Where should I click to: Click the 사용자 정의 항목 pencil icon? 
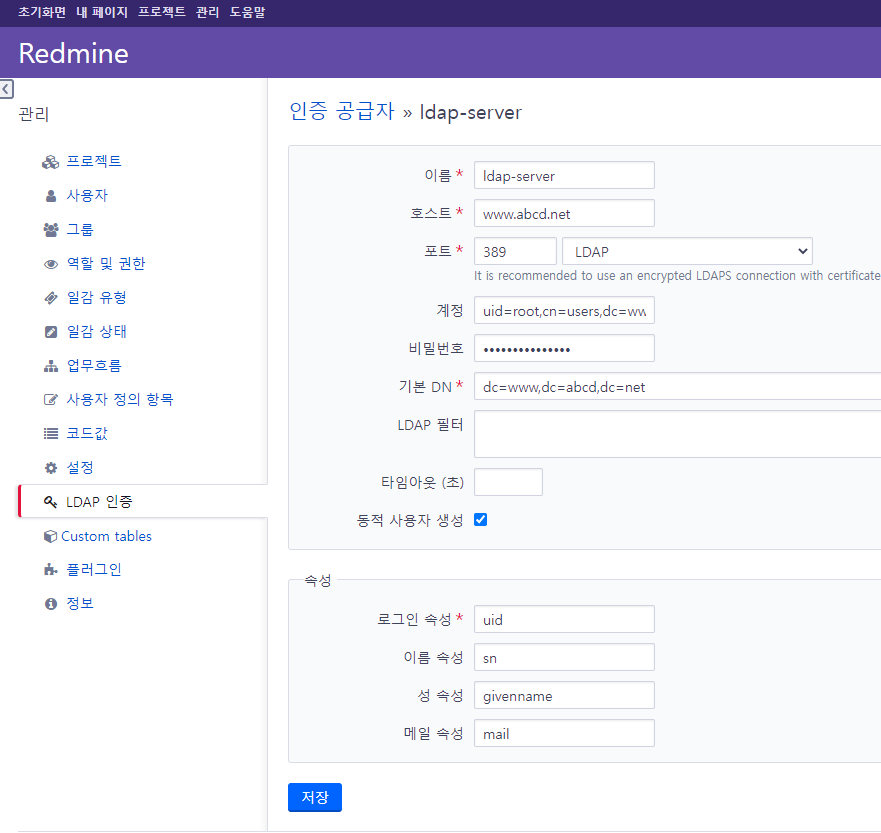tap(51, 400)
